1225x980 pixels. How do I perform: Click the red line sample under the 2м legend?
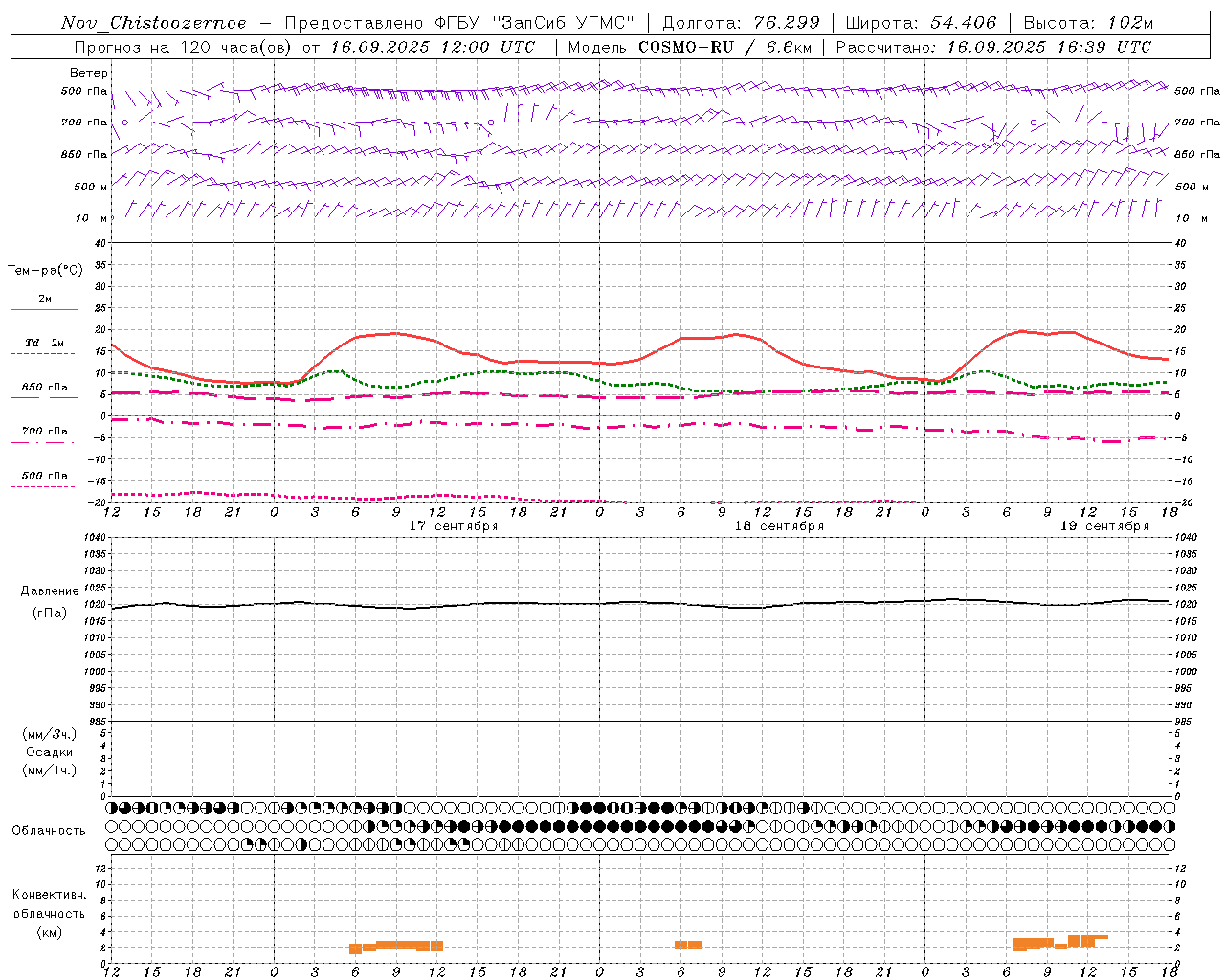(x=44, y=310)
